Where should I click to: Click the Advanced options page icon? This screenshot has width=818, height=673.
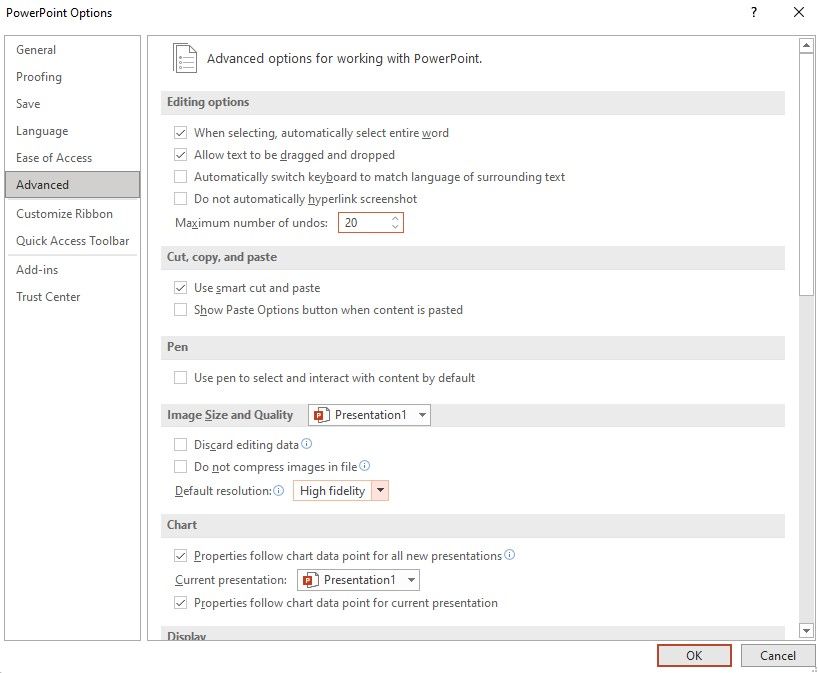(185, 58)
